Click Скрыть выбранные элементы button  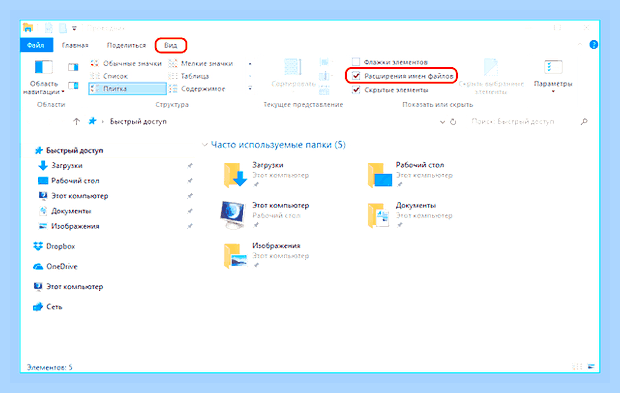(491, 77)
